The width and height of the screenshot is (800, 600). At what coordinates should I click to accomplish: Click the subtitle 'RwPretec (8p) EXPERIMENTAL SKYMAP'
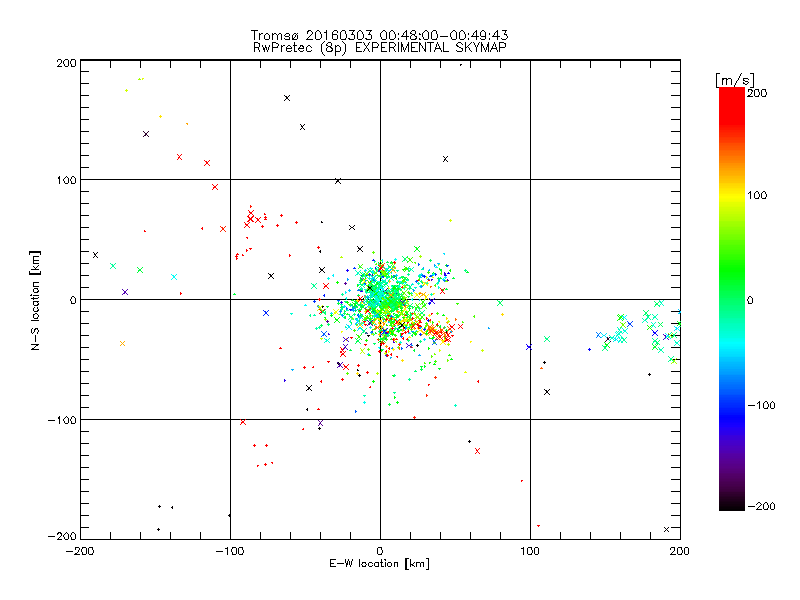380,47
